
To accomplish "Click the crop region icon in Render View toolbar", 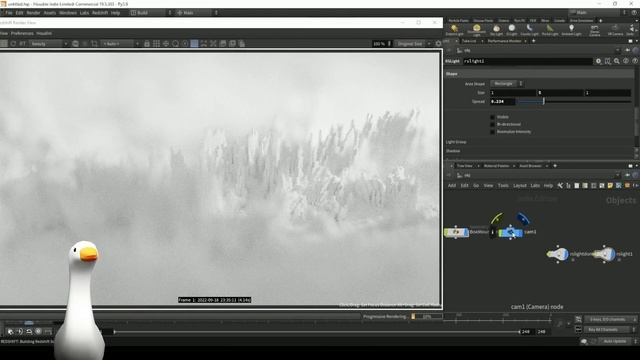I will [x=94, y=43].
